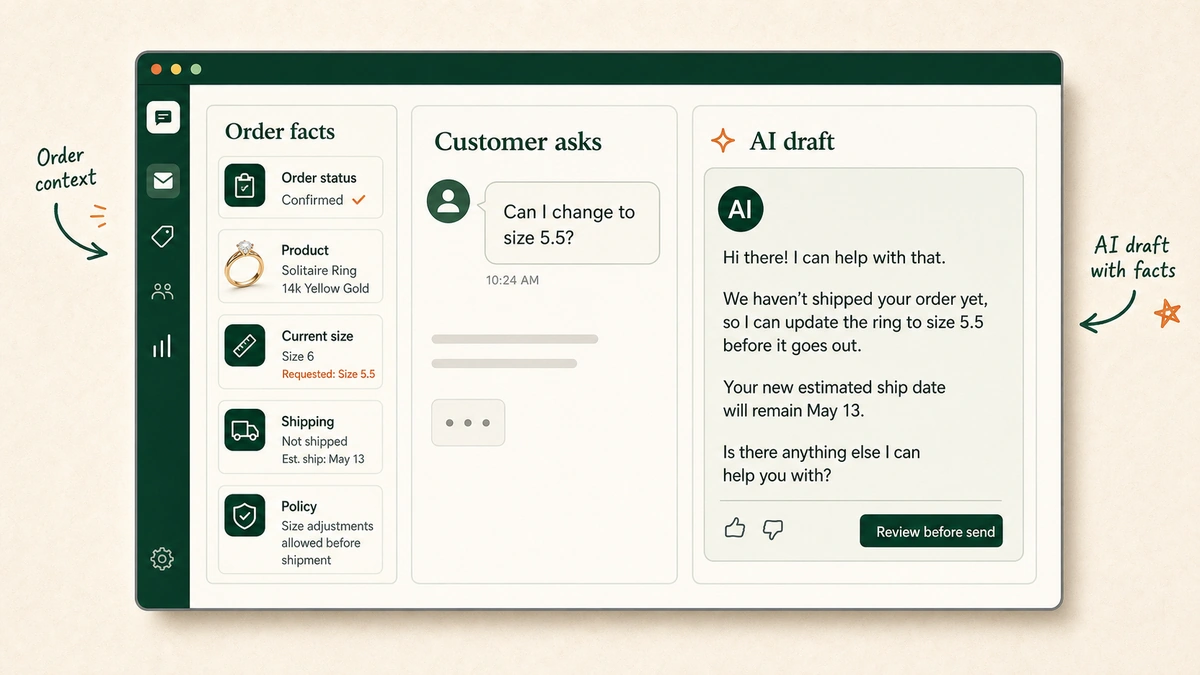The image size is (1200, 675).
Task: Open the chat bubble icon in sidebar
Action: 163,117
